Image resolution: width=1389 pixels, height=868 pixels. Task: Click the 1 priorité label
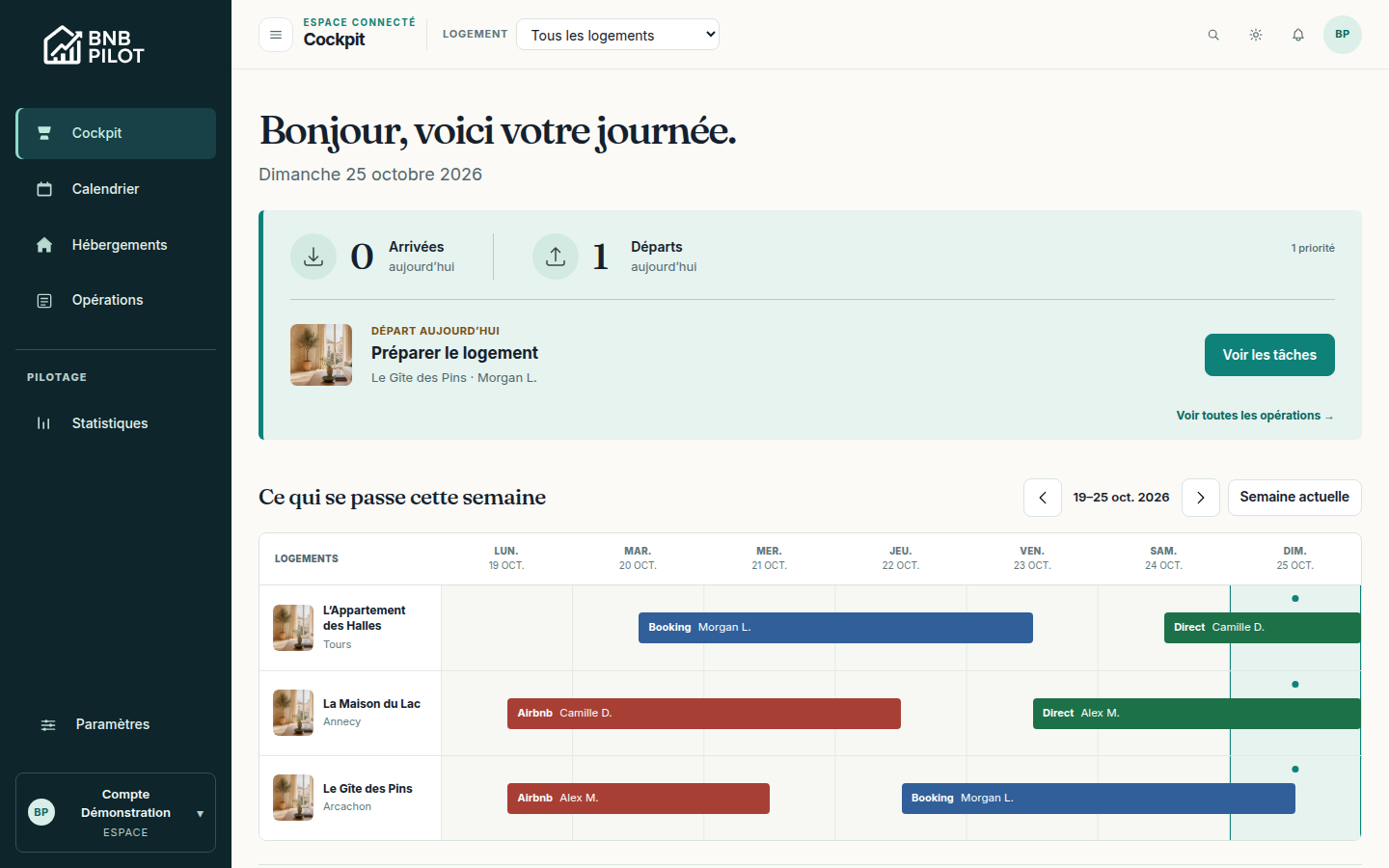click(x=1313, y=248)
